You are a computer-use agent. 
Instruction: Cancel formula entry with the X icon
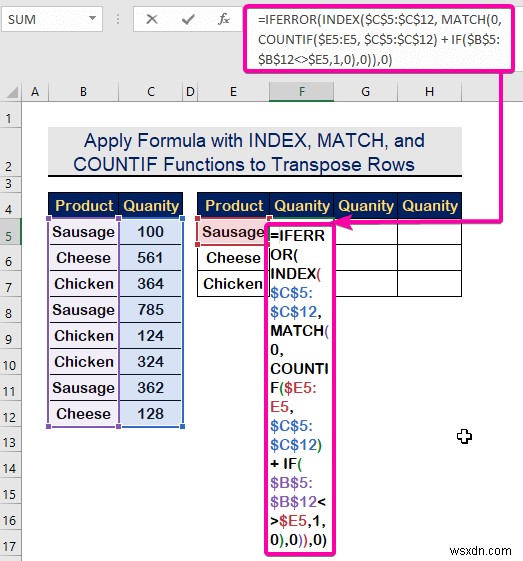tap(152, 19)
